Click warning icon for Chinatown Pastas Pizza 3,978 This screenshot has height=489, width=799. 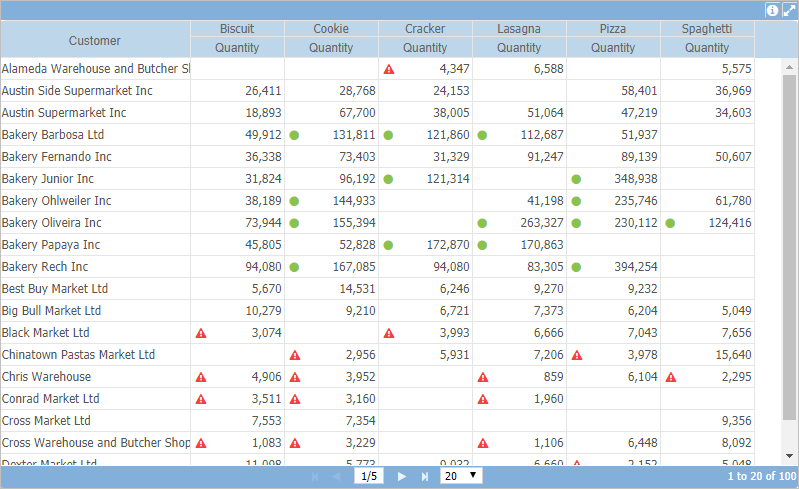click(x=577, y=356)
